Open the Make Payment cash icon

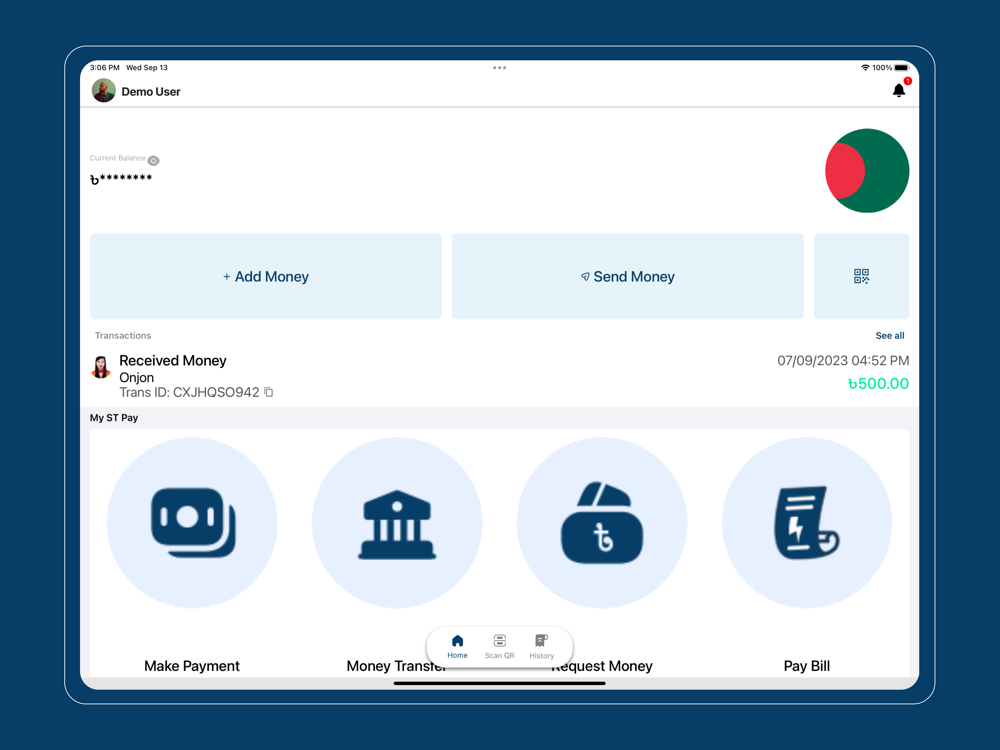coord(192,522)
